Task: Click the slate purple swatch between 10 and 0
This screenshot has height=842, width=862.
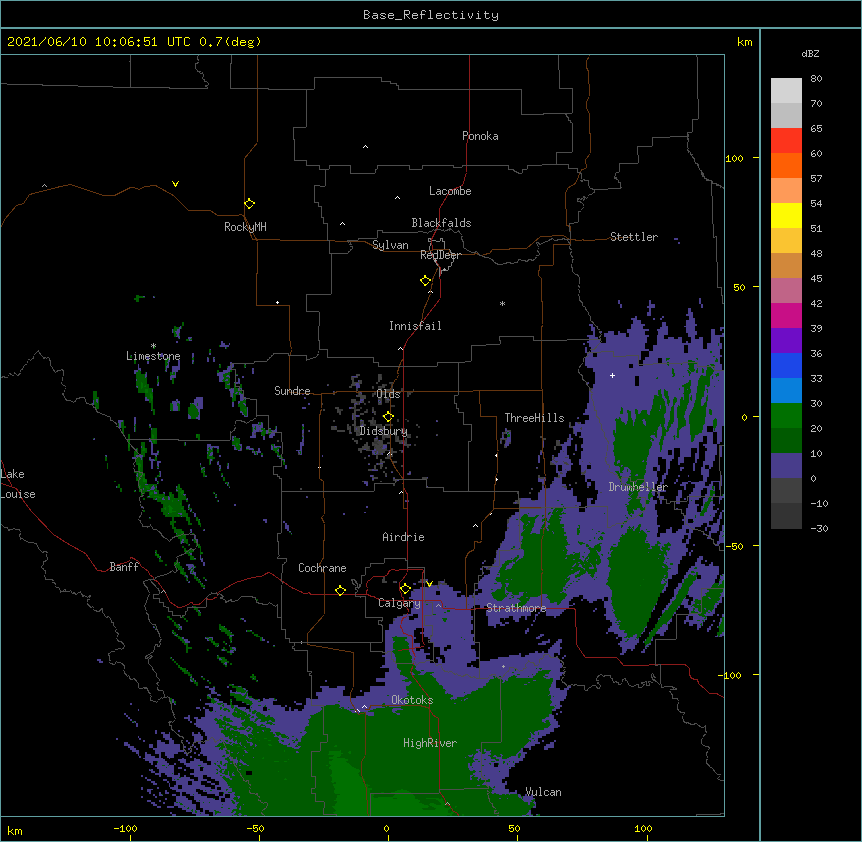Action: 786,466
